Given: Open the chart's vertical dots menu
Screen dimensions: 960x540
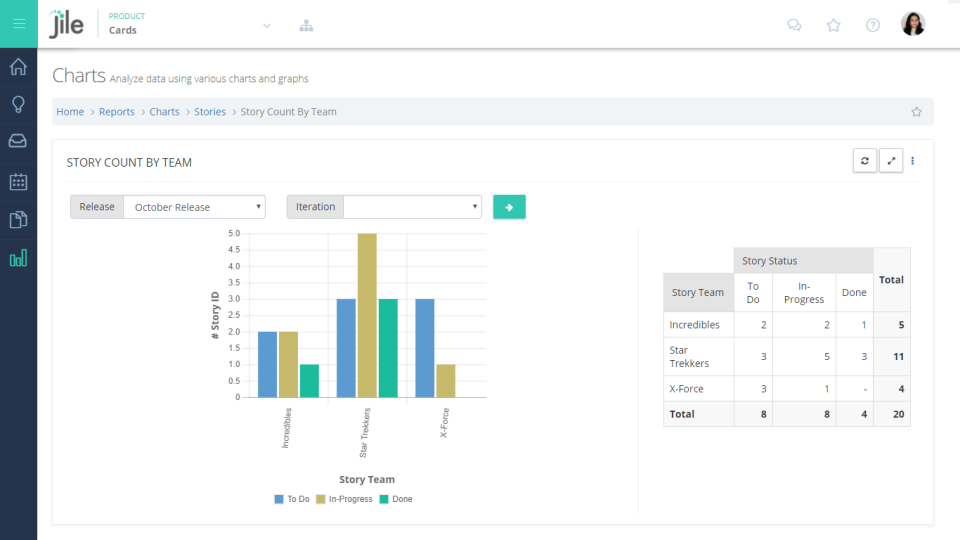Looking at the screenshot, I should [912, 160].
